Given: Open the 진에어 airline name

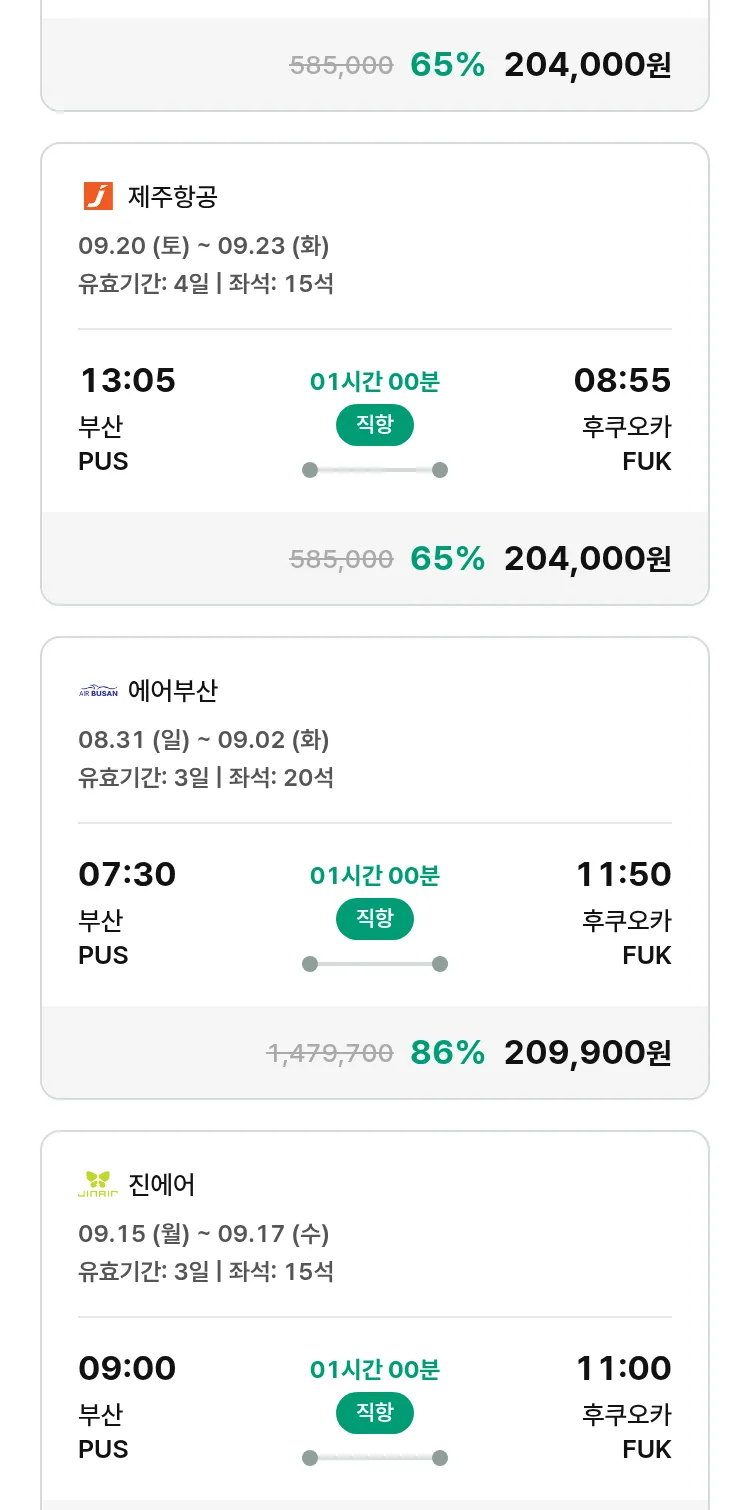Looking at the screenshot, I should 162,1185.
